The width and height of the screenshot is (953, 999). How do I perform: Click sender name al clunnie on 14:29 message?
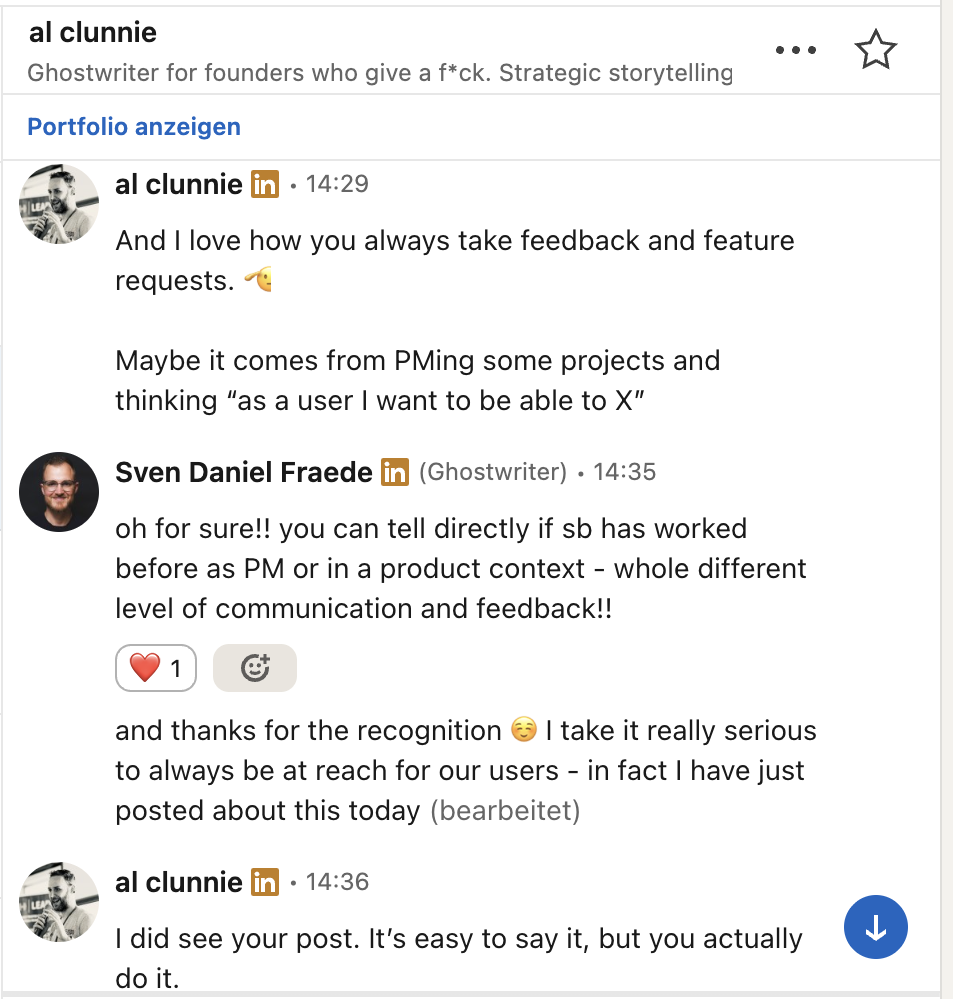point(179,185)
